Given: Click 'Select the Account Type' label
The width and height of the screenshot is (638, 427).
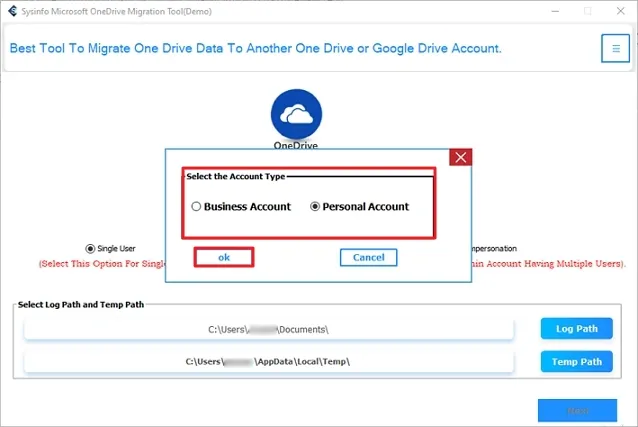Looking at the screenshot, I should tap(236, 176).
